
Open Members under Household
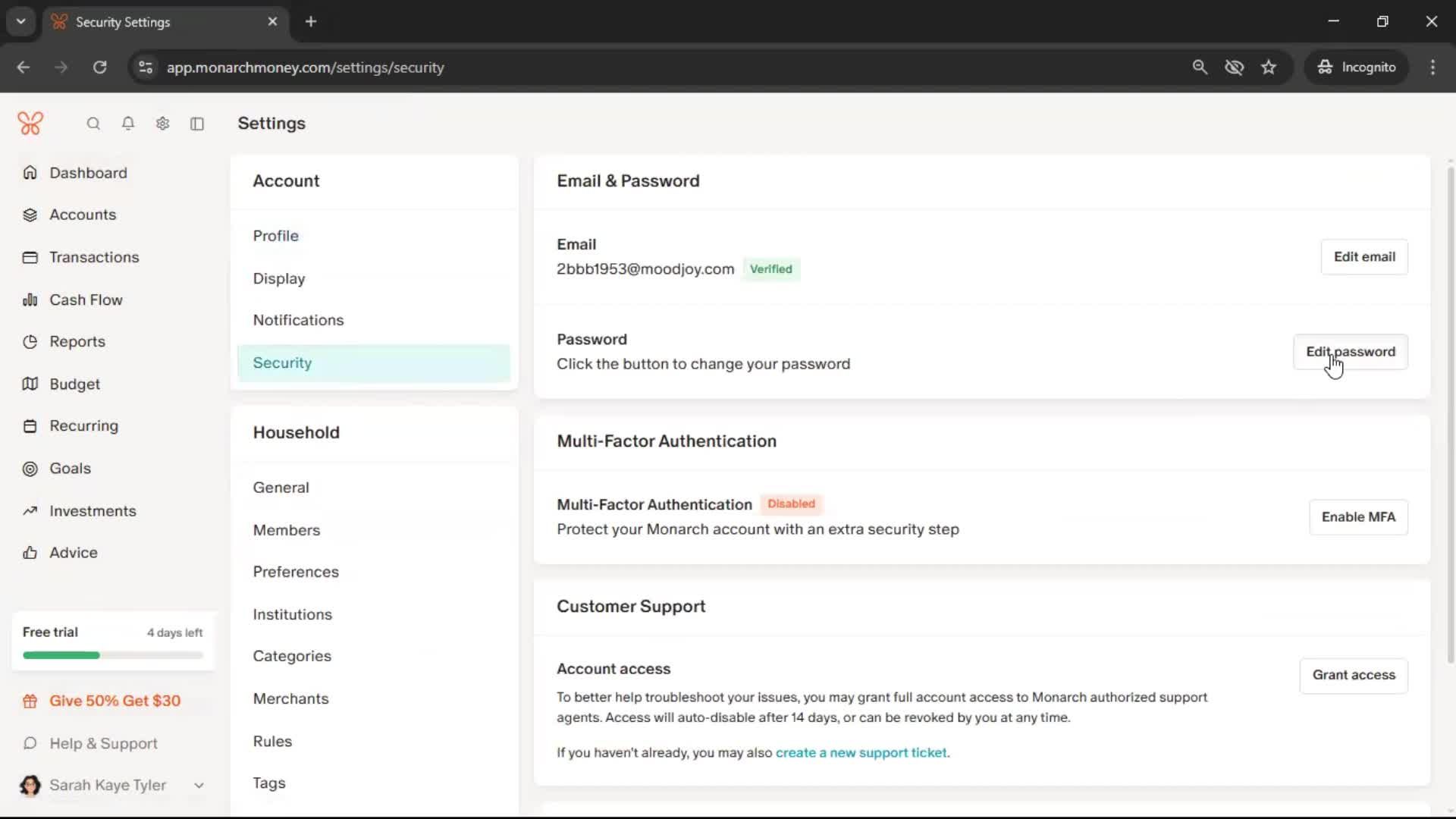[286, 530]
